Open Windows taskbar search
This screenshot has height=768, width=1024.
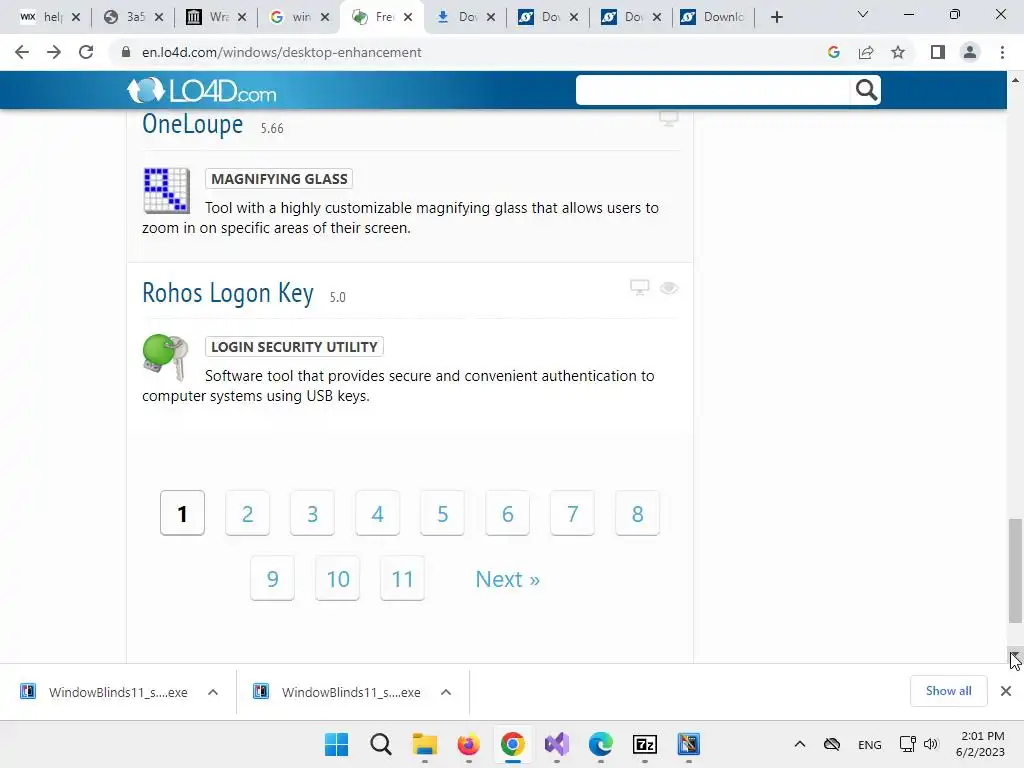[x=381, y=744]
